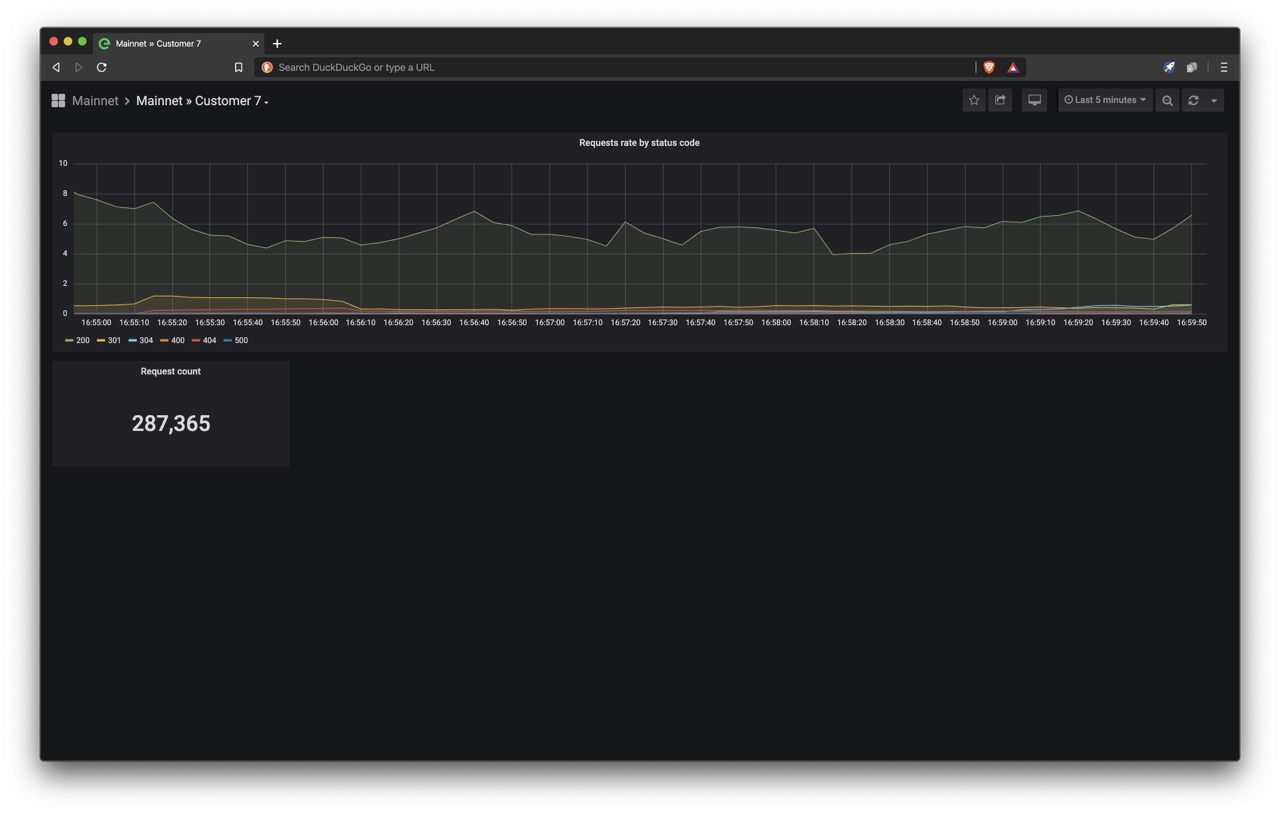The height and width of the screenshot is (814, 1280).
Task: Click the zoom out time range magnifier
Action: (1167, 100)
